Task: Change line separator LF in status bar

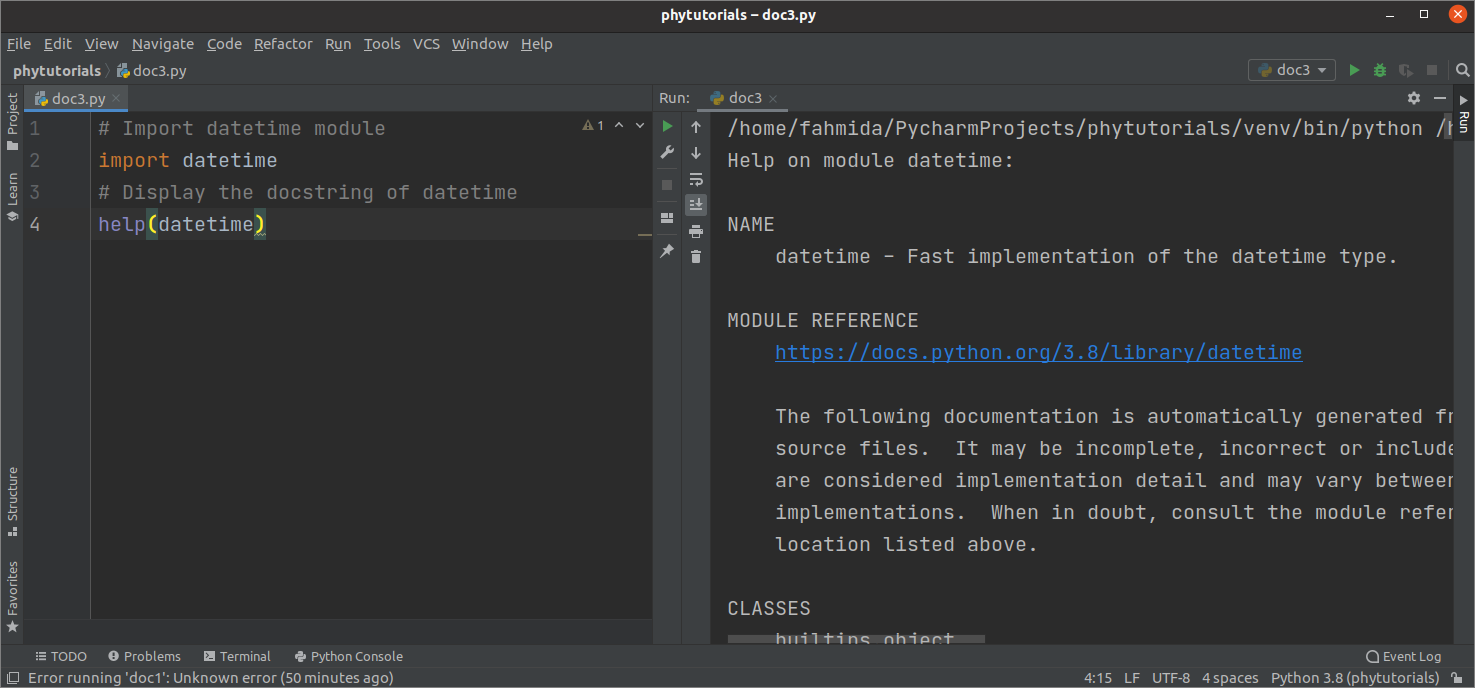Action: coord(1131,678)
